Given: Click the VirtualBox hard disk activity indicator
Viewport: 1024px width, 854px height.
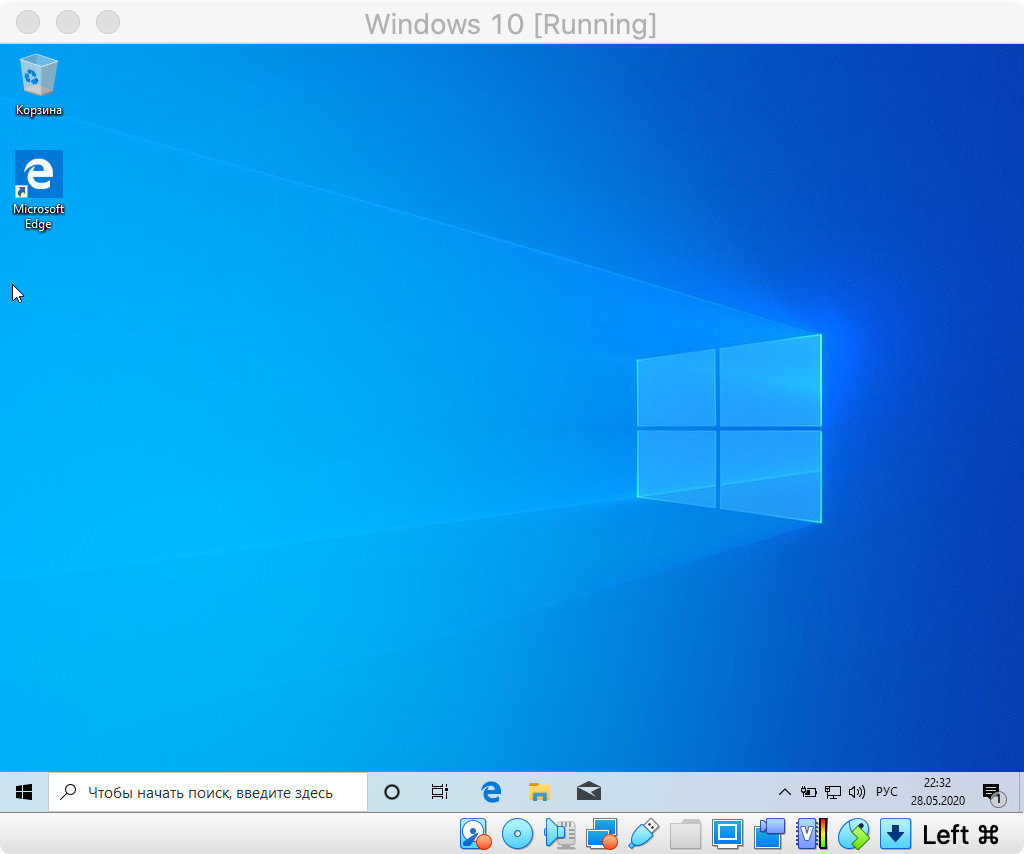Looking at the screenshot, I should [x=474, y=833].
